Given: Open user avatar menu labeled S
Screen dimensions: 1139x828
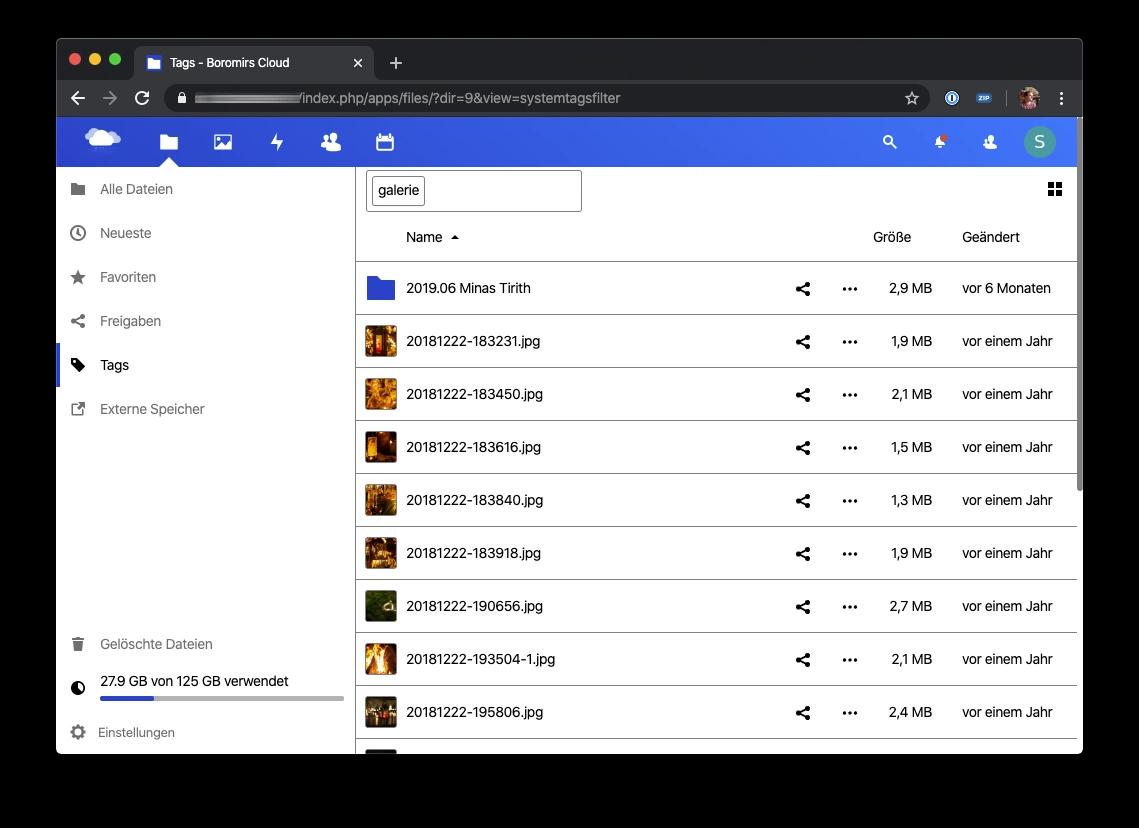Looking at the screenshot, I should 1039,142.
